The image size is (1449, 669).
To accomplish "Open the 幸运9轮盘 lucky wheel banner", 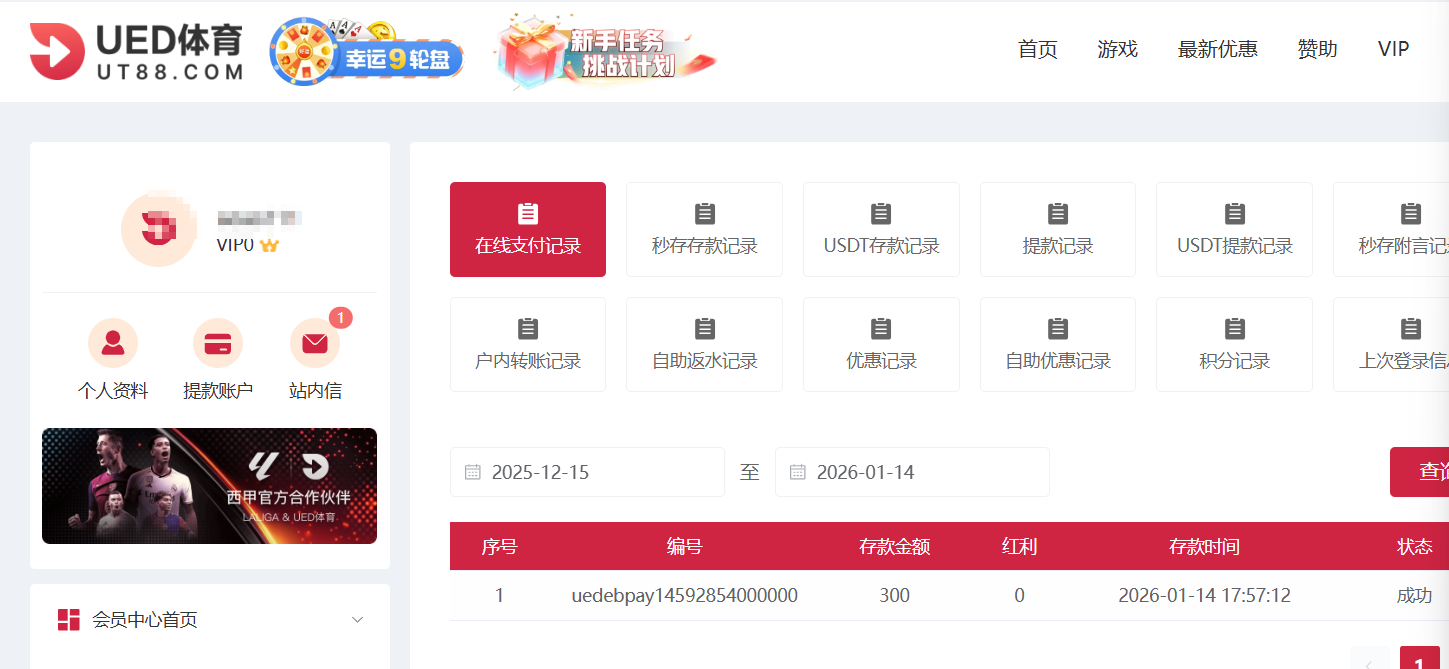I will click(366, 52).
